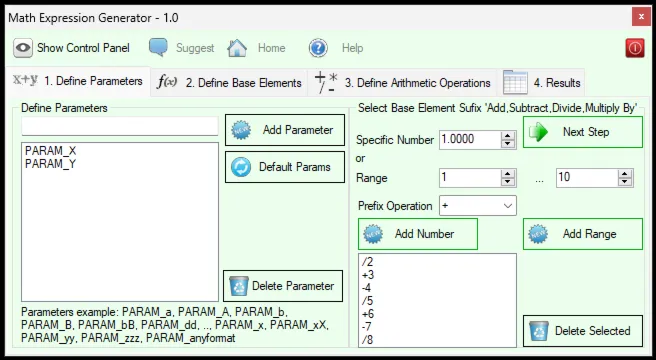Screen dimensions: 656x360
Task: Click the Suggest speech bubble icon
Action: [158, 47]
